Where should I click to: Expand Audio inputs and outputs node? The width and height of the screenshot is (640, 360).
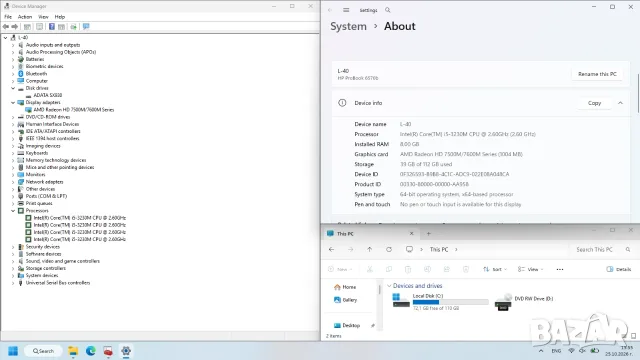[13, 45]
